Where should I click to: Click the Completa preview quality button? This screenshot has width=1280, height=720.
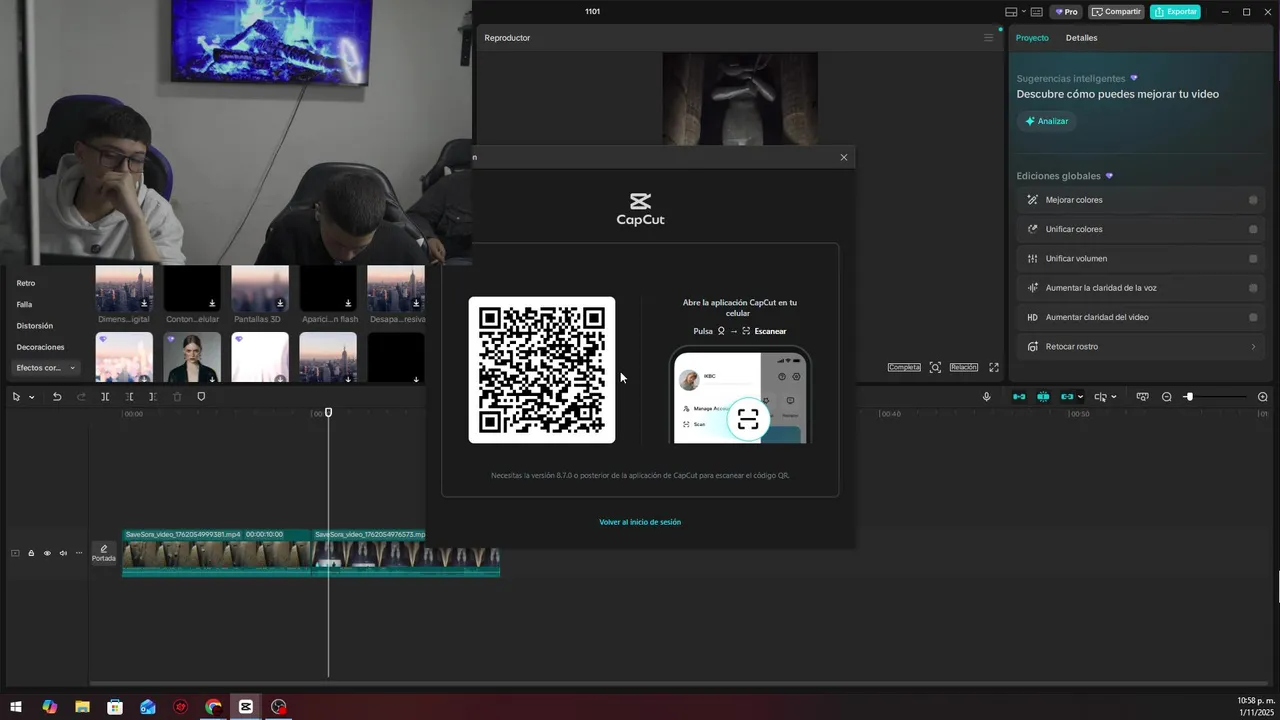(904, 367)
